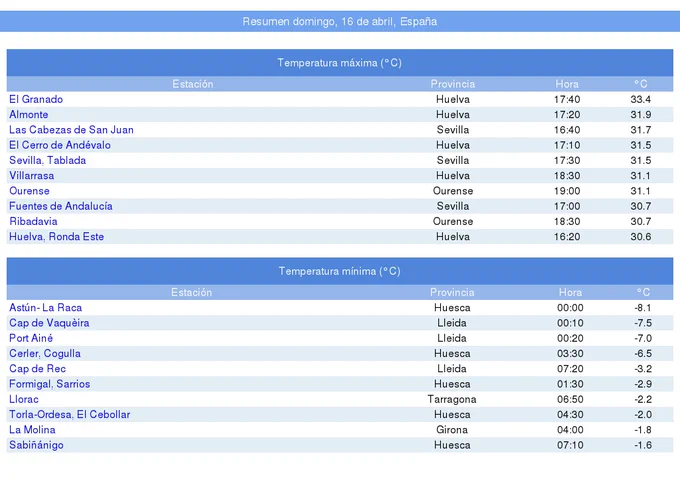
Task: Open the Villarrasa station link
Action: tap(32, 176)
